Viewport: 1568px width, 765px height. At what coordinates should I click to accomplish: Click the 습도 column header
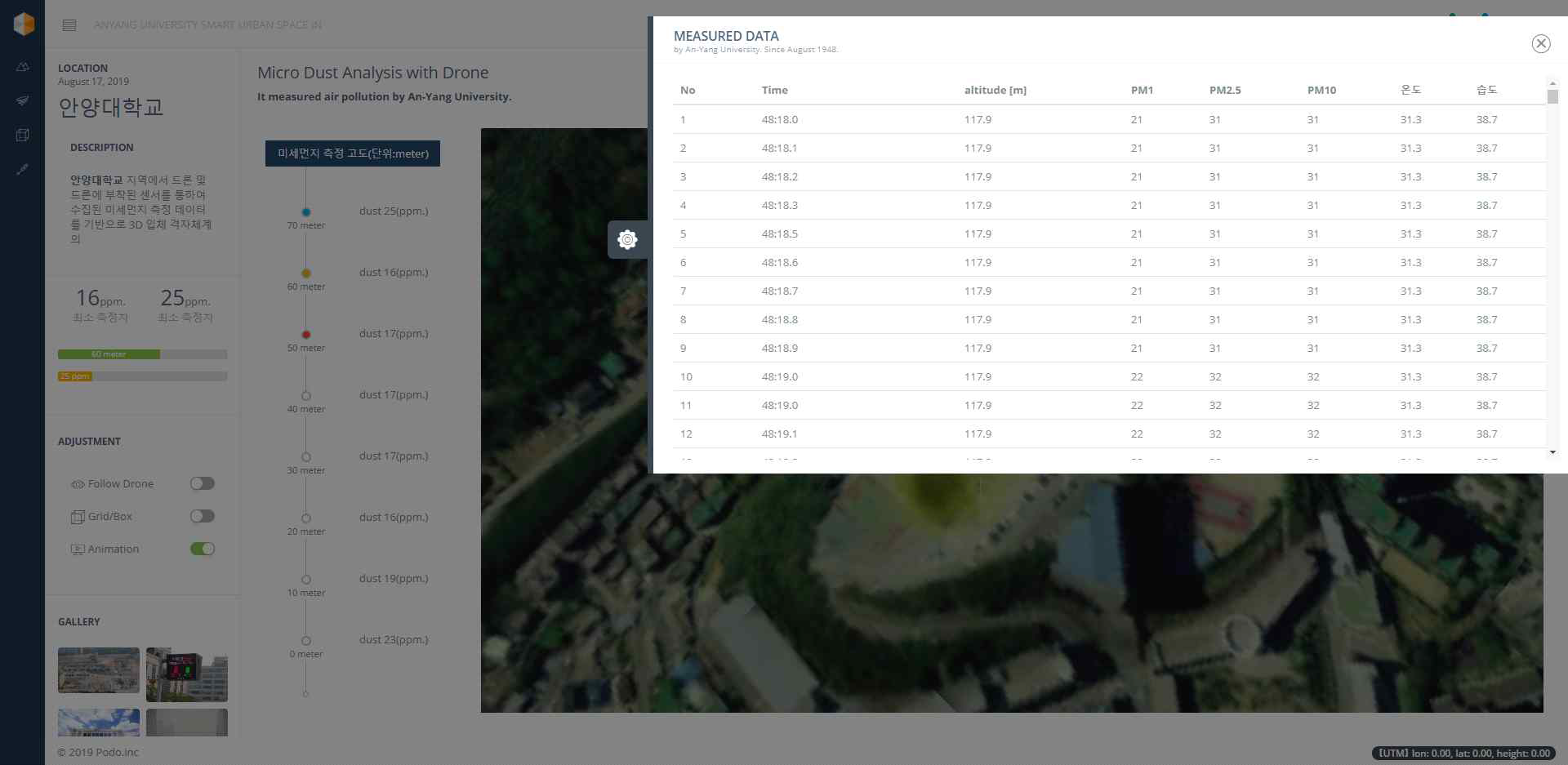click(x=1487, y=90)
